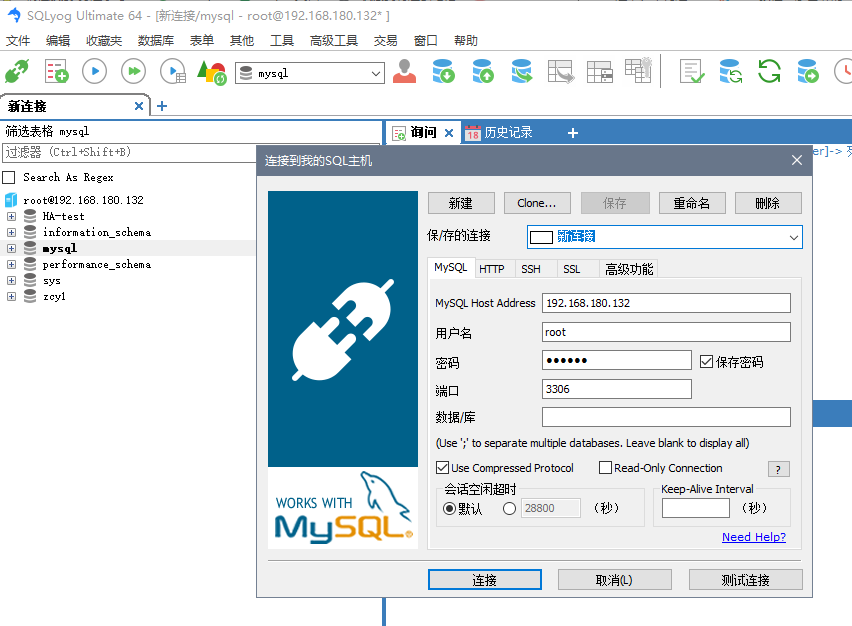Screen dimensions: 852x626
Task: Uncheck Use Compressed Protocol
Action: pyautogui.click(x=439, y=467)
